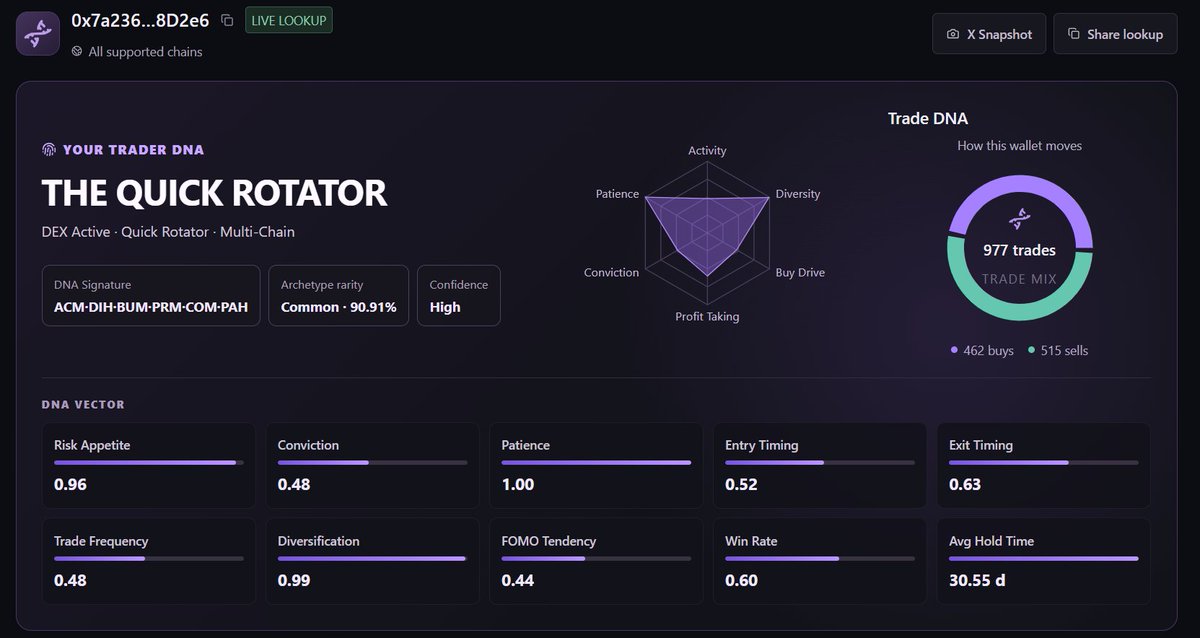Screen dimensions: 1200x638
Task: Click the DNA helix app logo
Action: pyautogui.click(x=39, y=34)
